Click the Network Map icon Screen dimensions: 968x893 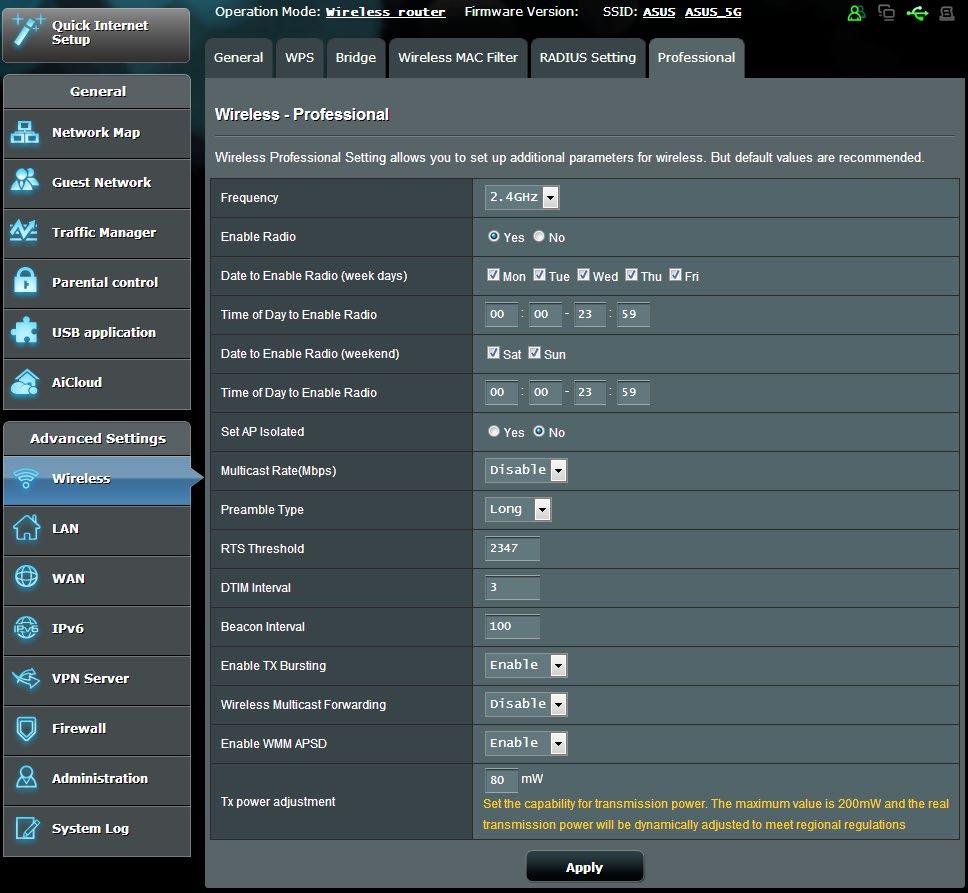click(25, 133)
